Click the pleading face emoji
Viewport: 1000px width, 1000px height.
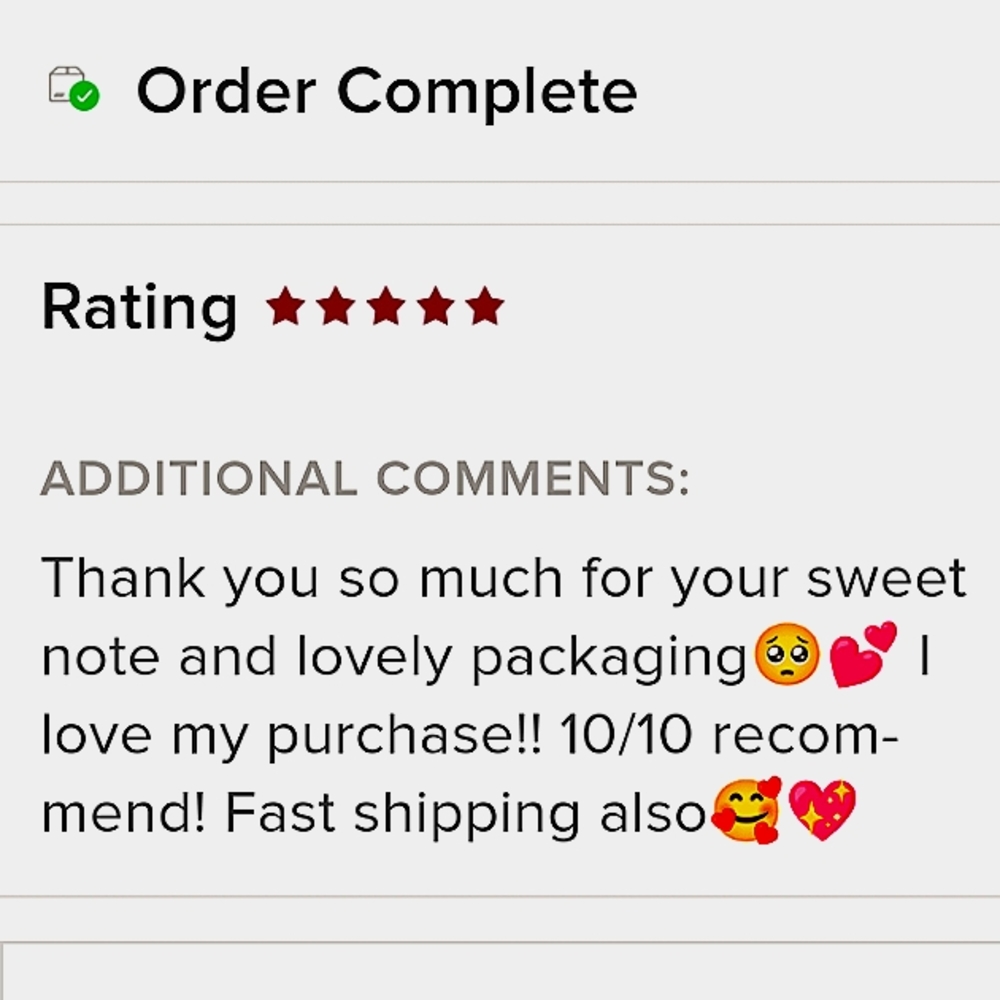tap(787, 654)
